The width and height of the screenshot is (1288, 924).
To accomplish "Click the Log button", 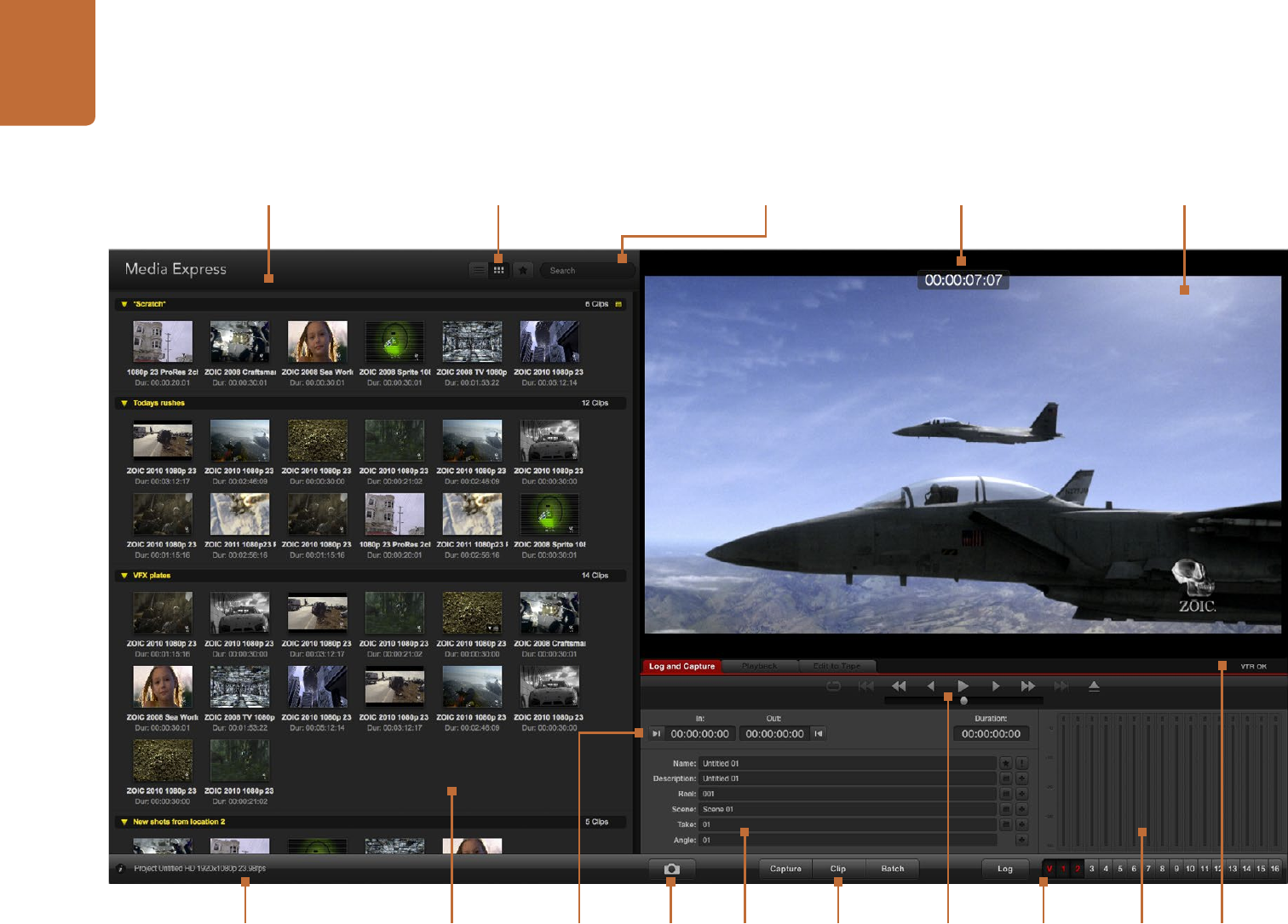I will [1005, 869].
